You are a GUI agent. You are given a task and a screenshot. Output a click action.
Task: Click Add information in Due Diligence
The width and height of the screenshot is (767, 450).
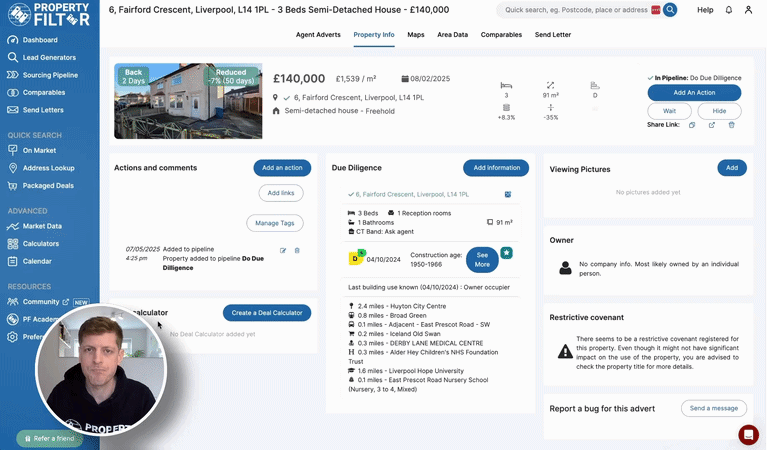pyautogui.click(x=496, y=168)
